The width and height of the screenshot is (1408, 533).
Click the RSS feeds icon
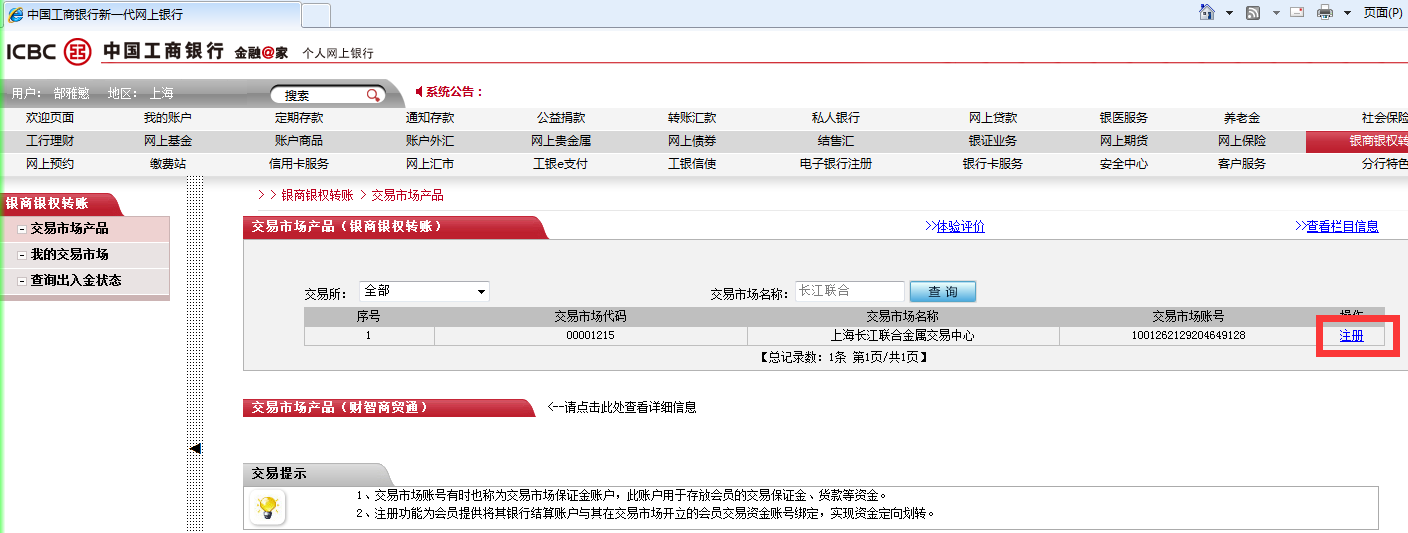click(x=1253, y=12)
